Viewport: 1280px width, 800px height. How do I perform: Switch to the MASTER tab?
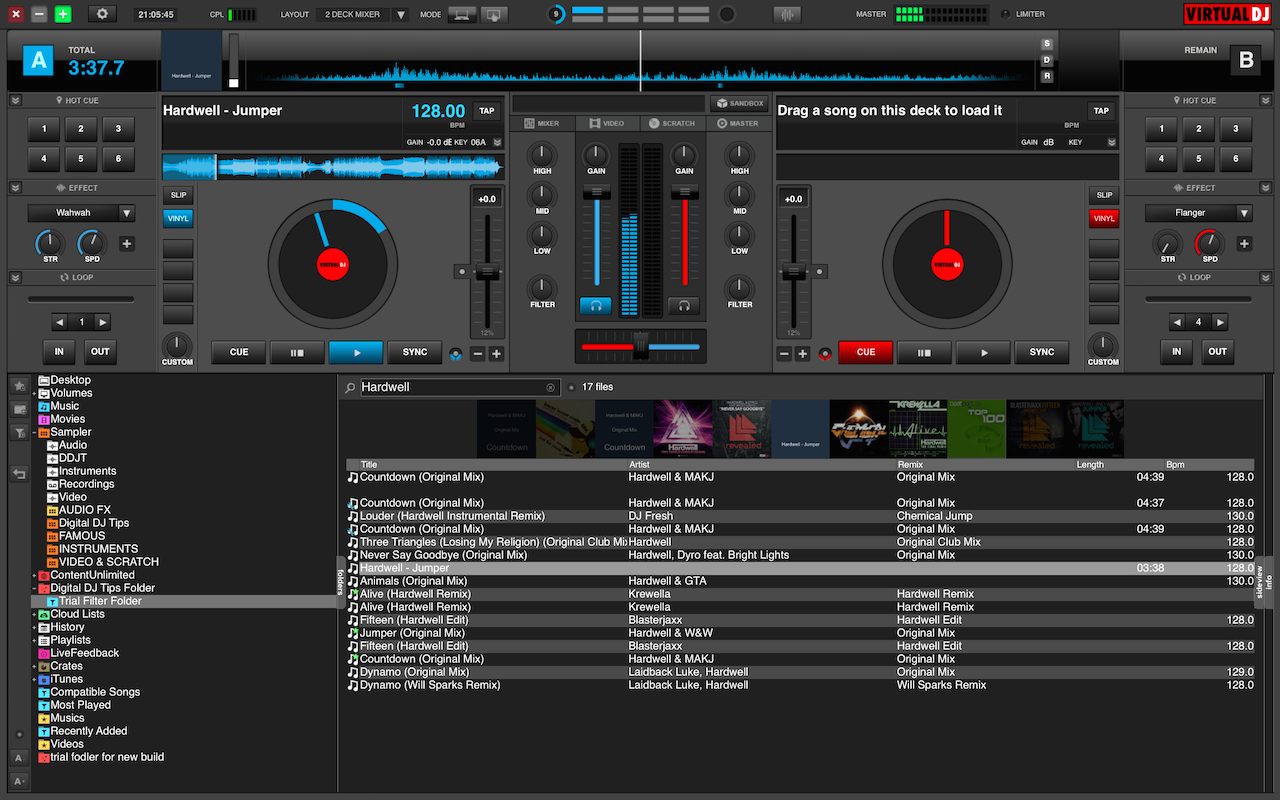[738, 123]
